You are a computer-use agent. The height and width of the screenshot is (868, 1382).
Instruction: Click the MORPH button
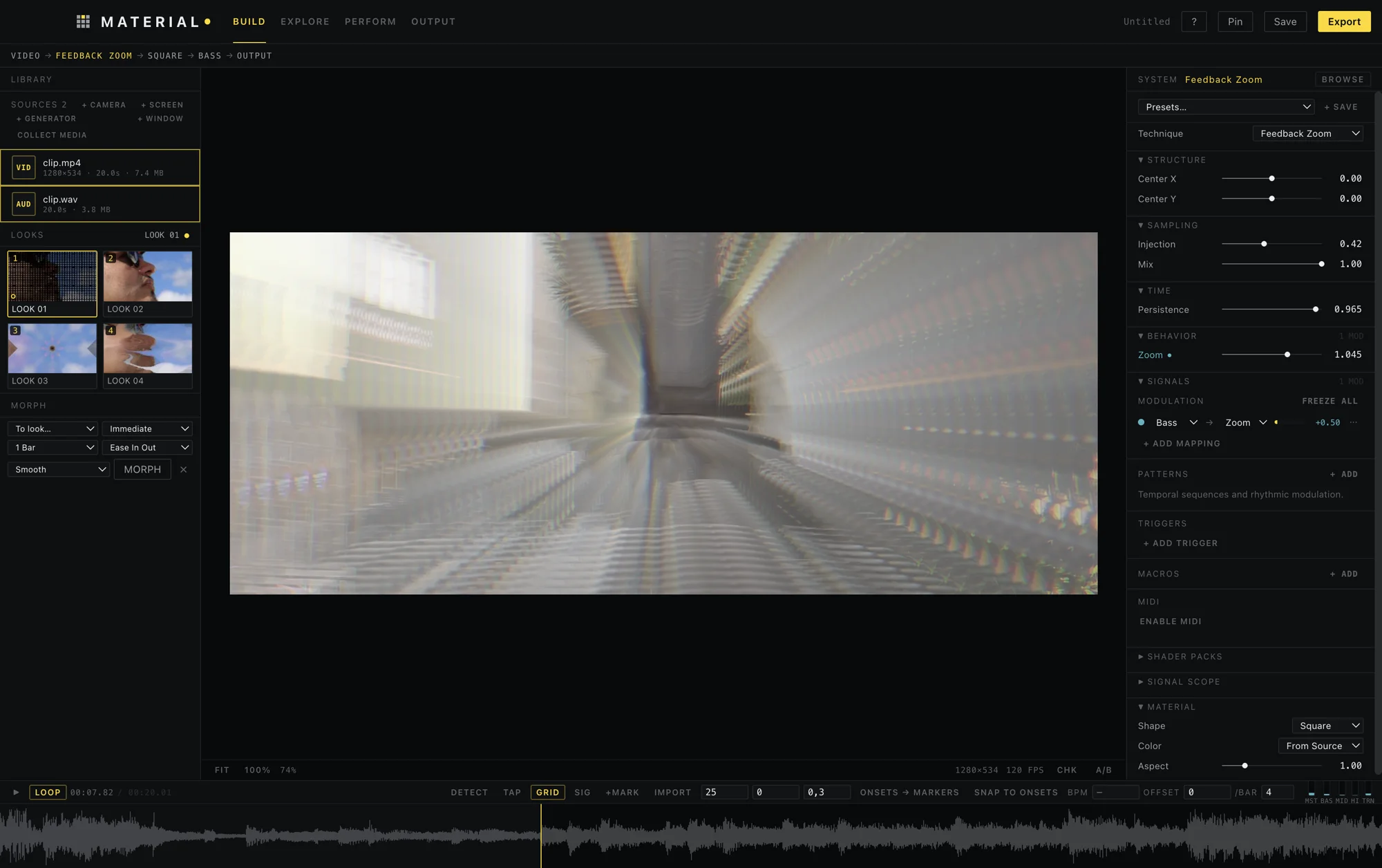pos(142,469)
